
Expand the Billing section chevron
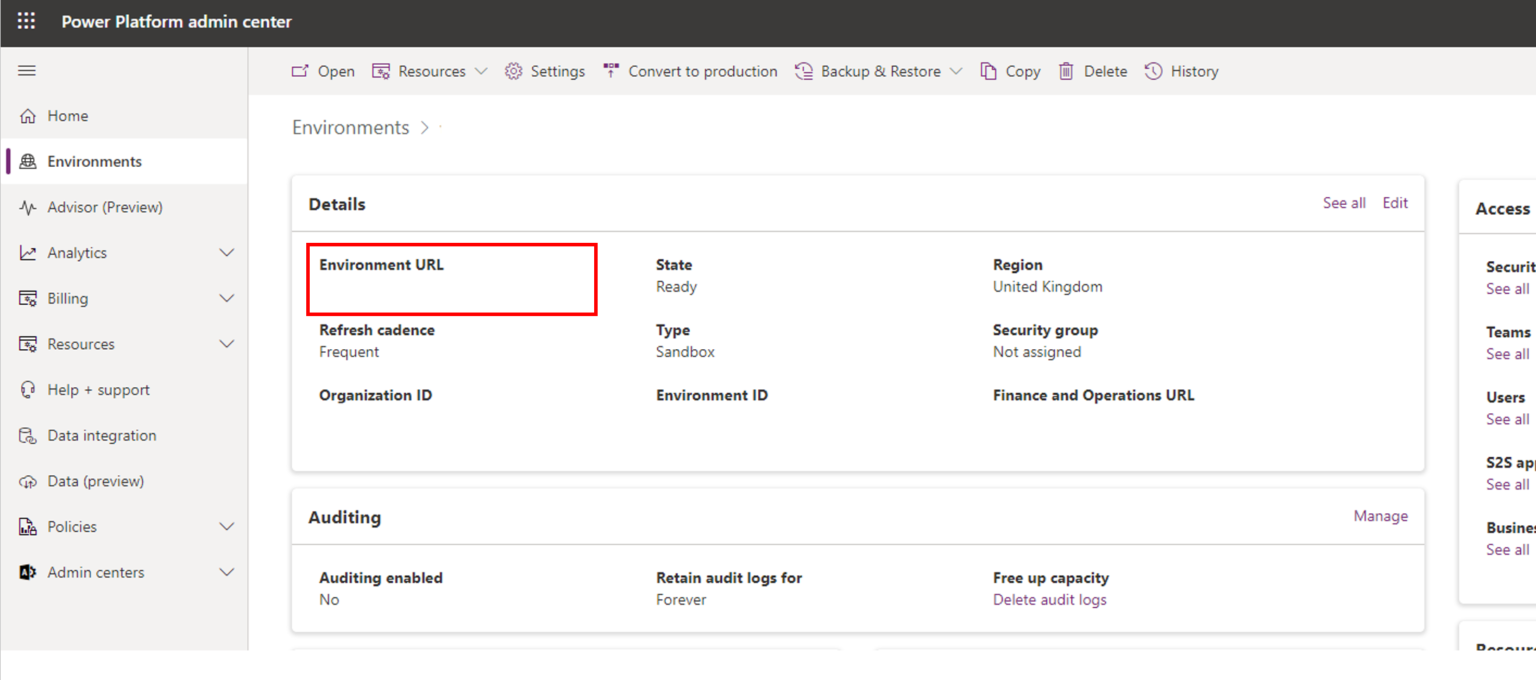[x=227, y=299]
